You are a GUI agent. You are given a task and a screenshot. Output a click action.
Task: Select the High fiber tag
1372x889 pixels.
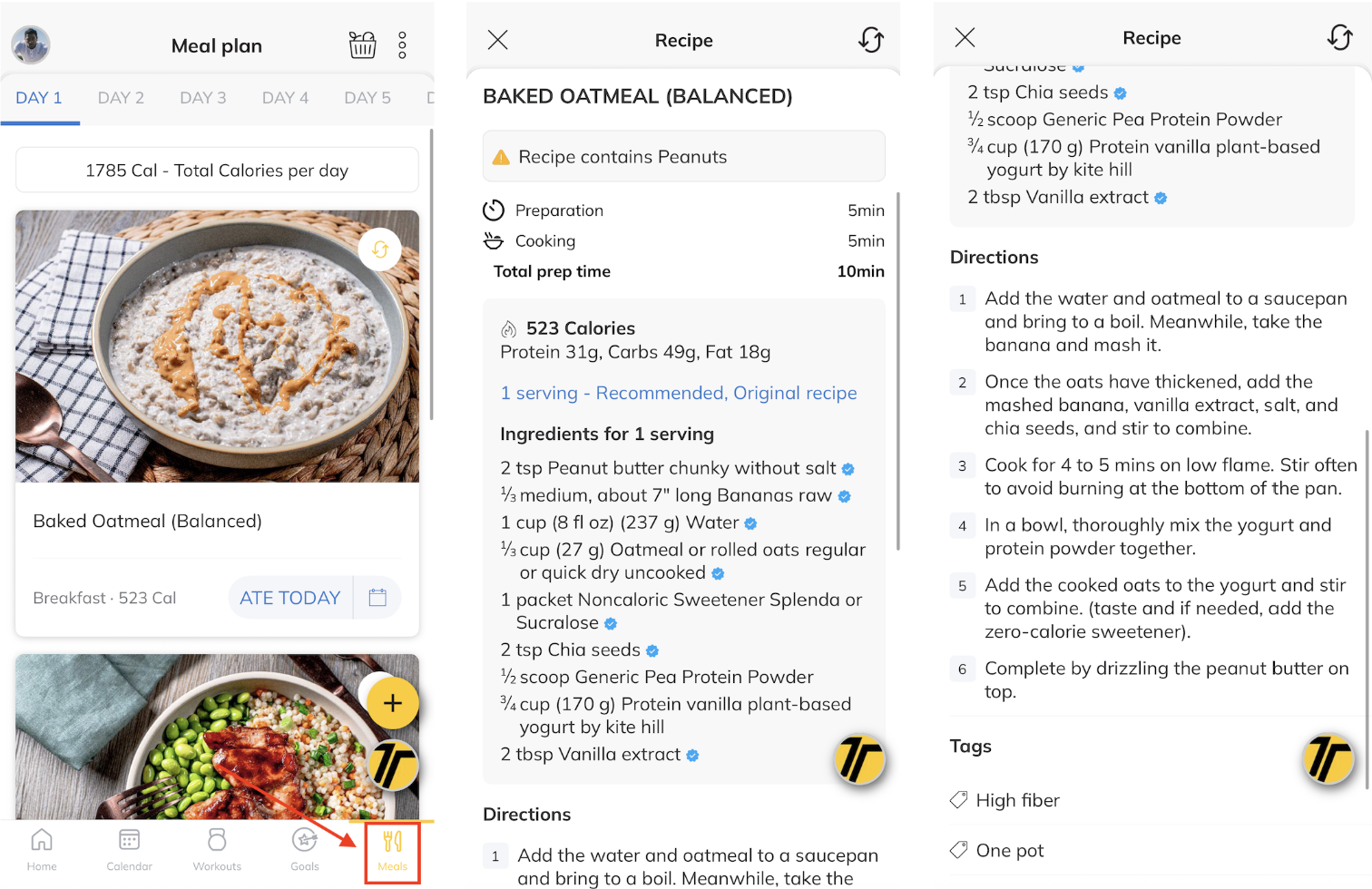(x=1016, y=800)
